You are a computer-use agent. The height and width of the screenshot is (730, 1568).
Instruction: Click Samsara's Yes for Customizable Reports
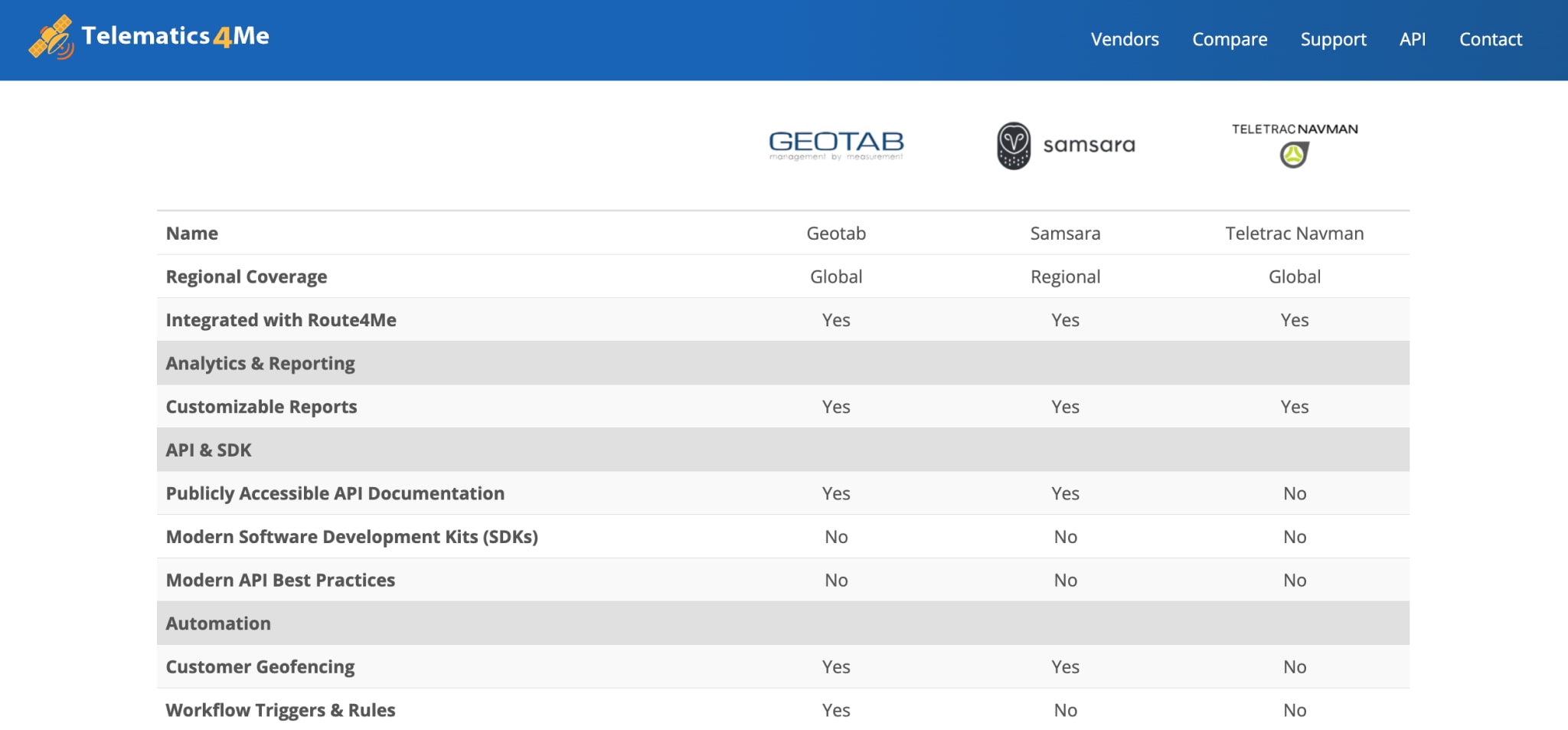[1065, 407]
